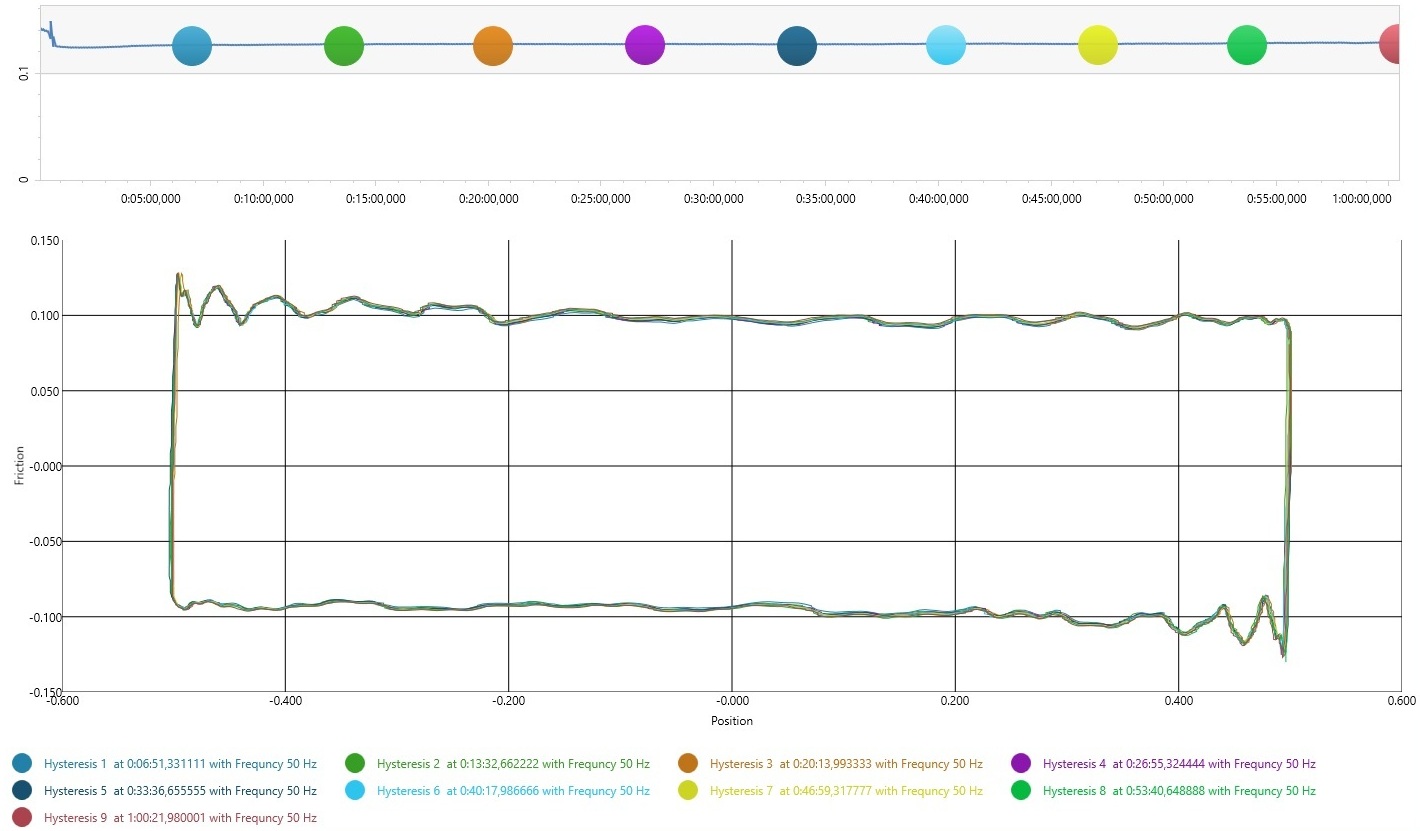1420x831 pixels.
Task: Select the red Hysteresis 9 legend circle
Action: coord(22,818)
